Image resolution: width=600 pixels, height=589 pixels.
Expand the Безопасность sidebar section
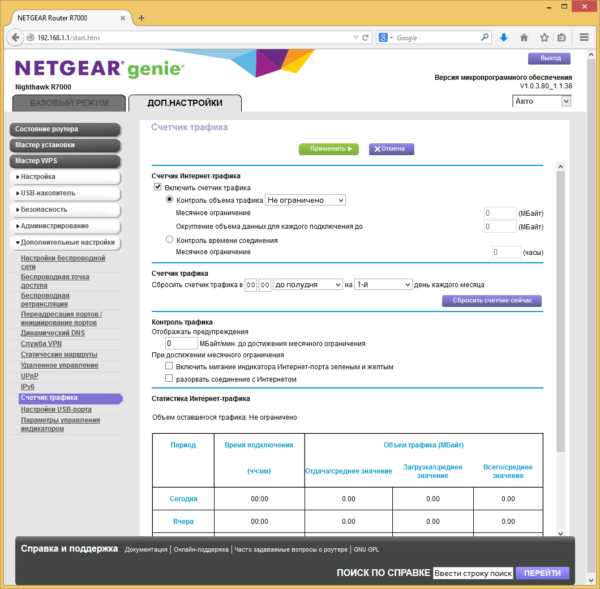click(x=65, y=210)
